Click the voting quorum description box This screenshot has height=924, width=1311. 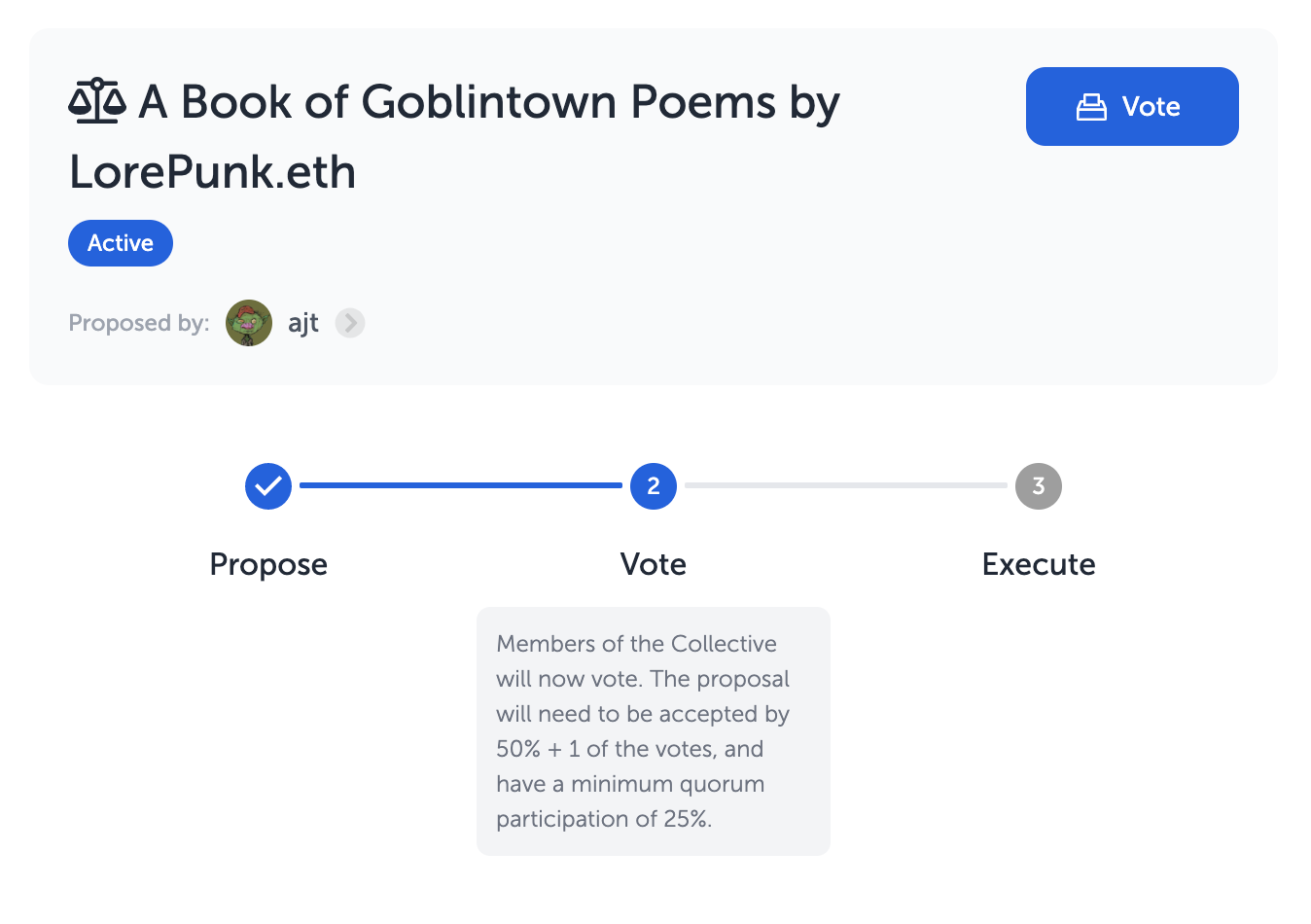[x=654, y=731]
